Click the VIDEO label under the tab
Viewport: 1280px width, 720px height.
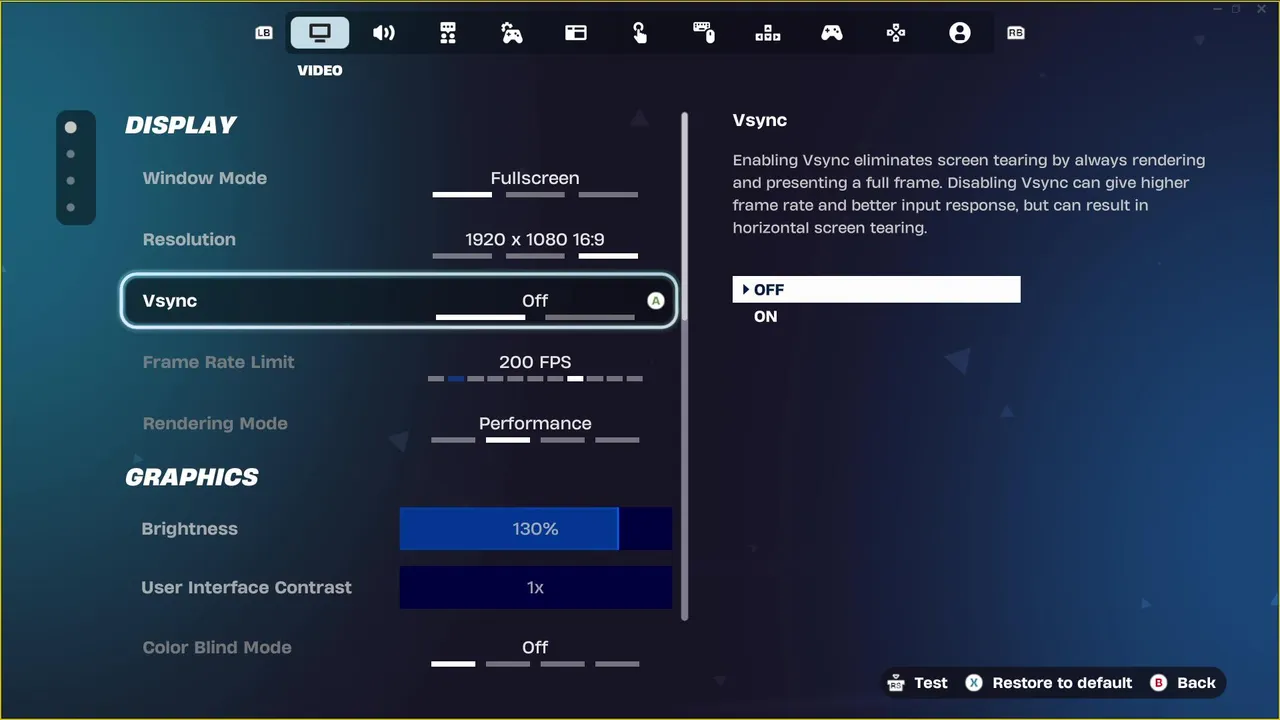pyautogui.click(x=320, y=70)
